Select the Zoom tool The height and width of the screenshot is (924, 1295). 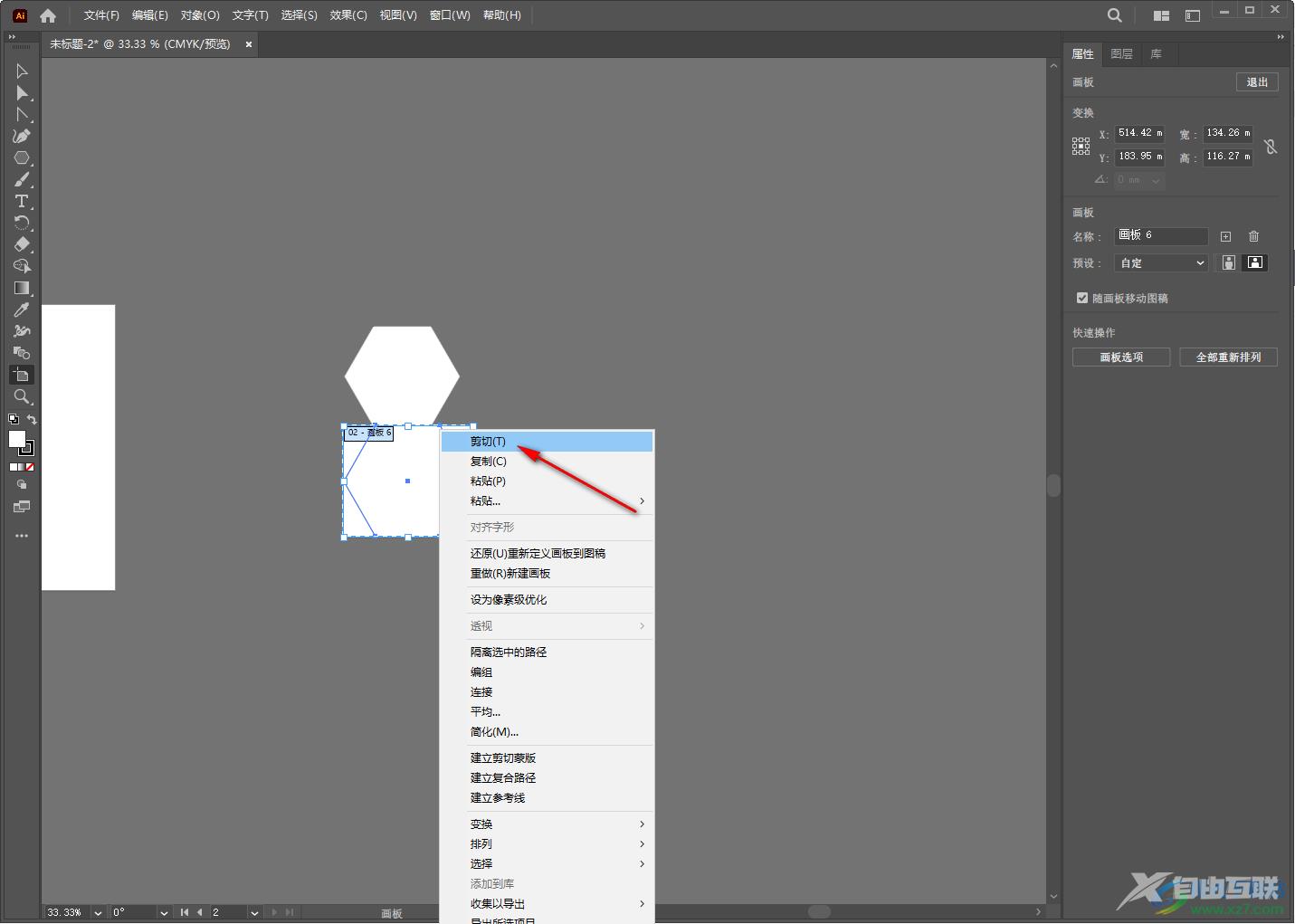[22, 397]
